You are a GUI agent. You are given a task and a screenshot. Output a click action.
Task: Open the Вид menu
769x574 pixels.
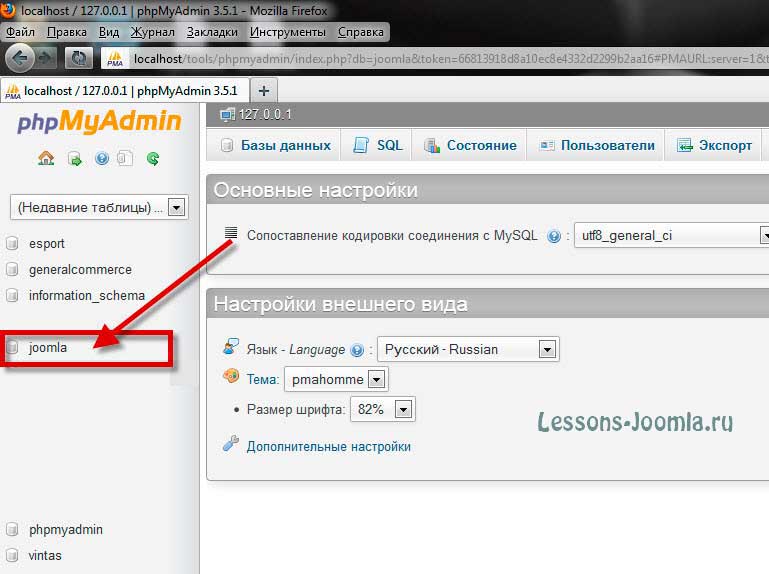(109, 32)
